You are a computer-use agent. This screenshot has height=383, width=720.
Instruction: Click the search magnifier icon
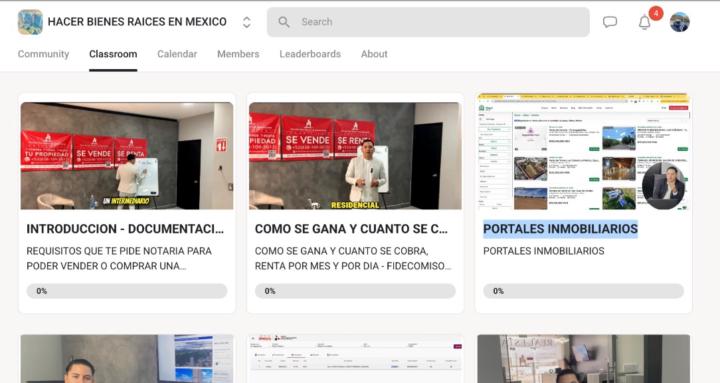284,22
